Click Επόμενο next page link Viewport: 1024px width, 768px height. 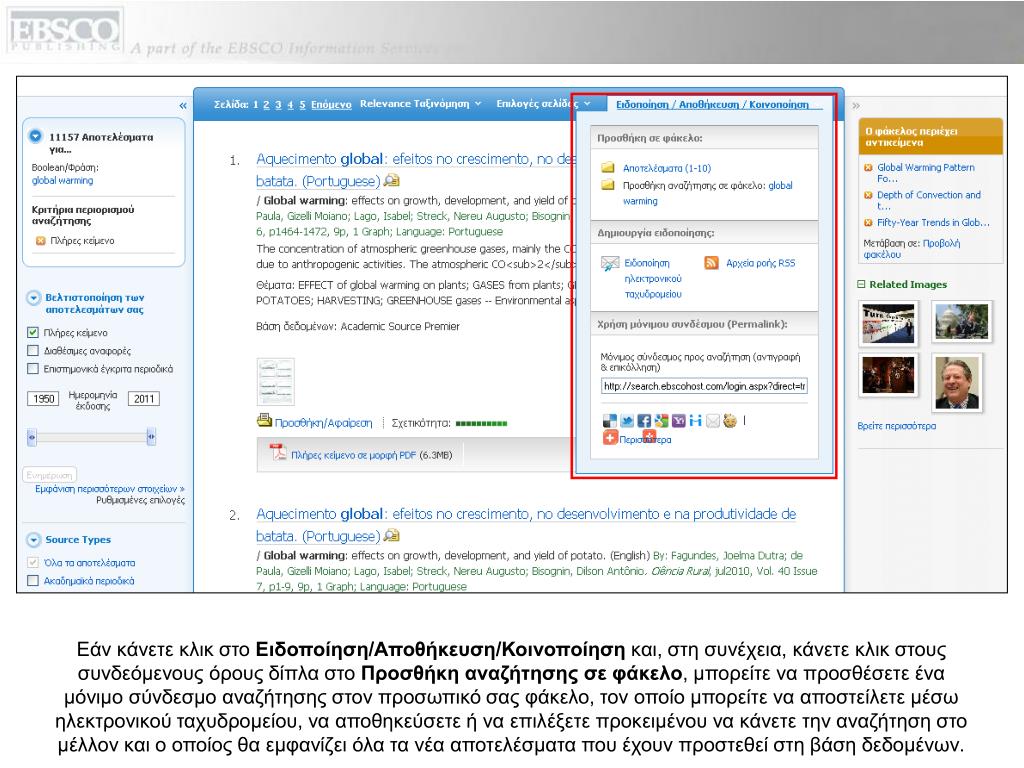click(331, 104)
